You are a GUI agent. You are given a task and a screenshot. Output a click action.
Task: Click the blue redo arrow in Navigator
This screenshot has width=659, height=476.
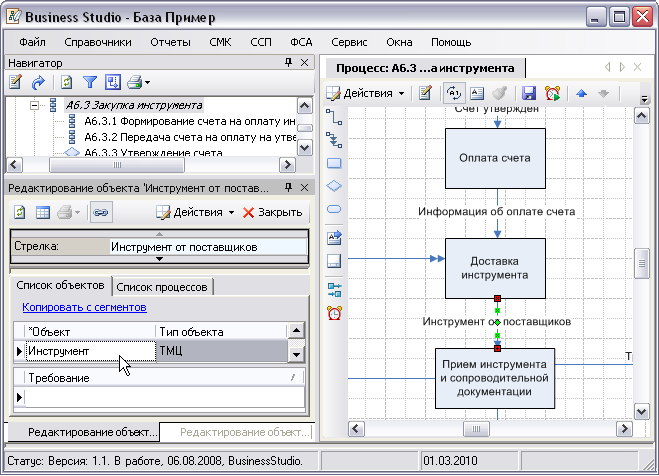click(x=38, y=82)
